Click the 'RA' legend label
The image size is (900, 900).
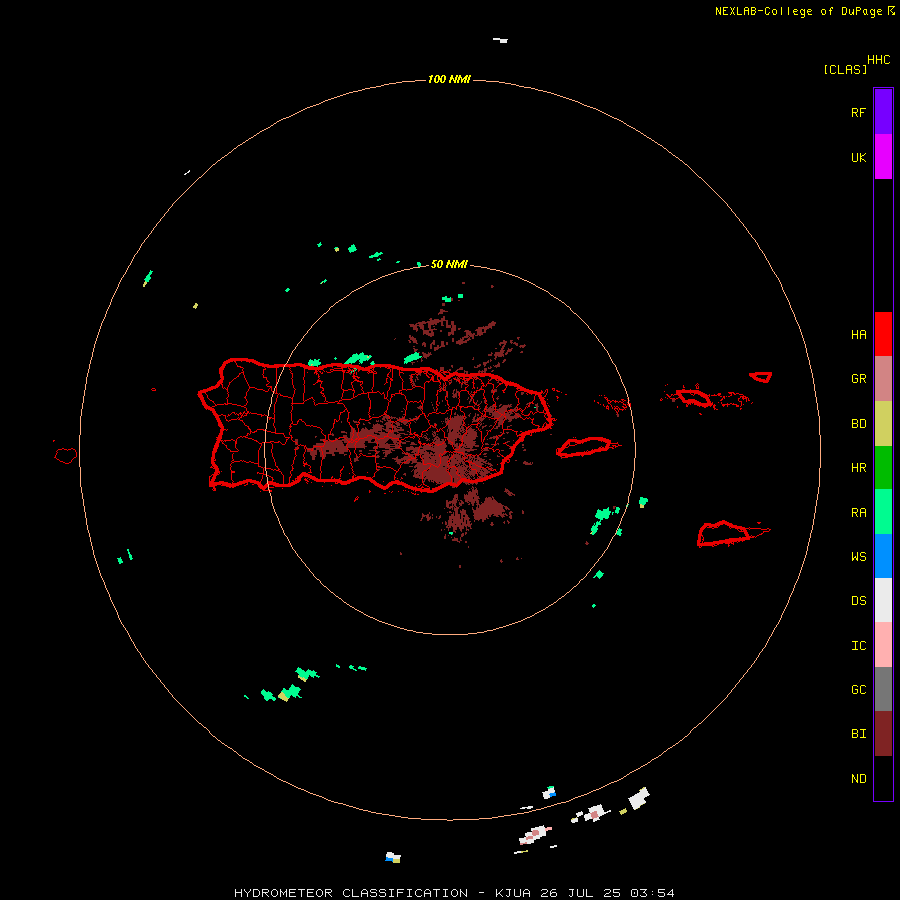pyautogui.click(x=859, y=513)
